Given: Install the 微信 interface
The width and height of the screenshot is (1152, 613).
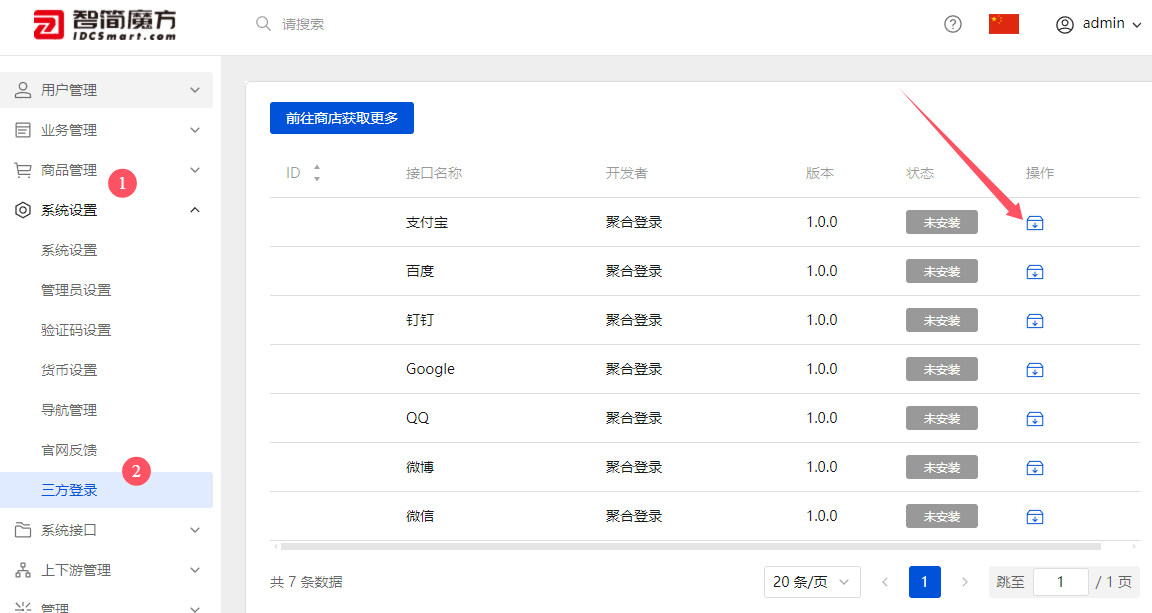Looking at the screenshot, I should [x=1035, y=516].
